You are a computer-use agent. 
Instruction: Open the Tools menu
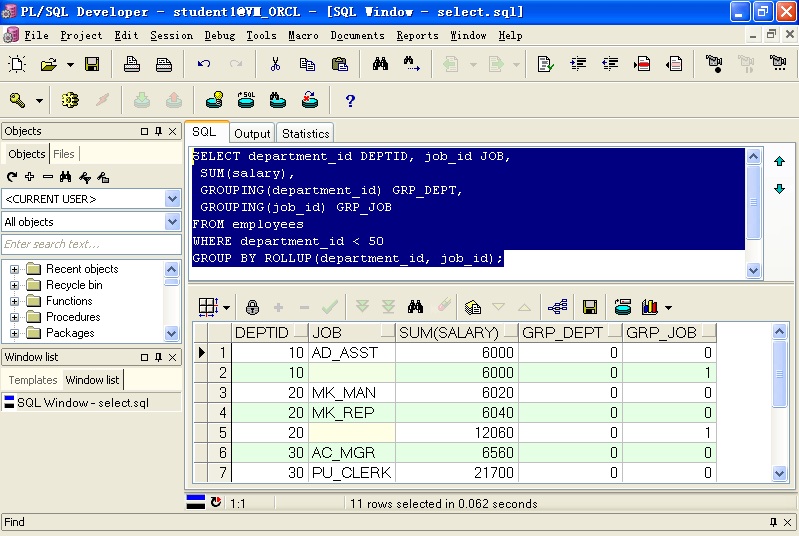click(261, 35)
